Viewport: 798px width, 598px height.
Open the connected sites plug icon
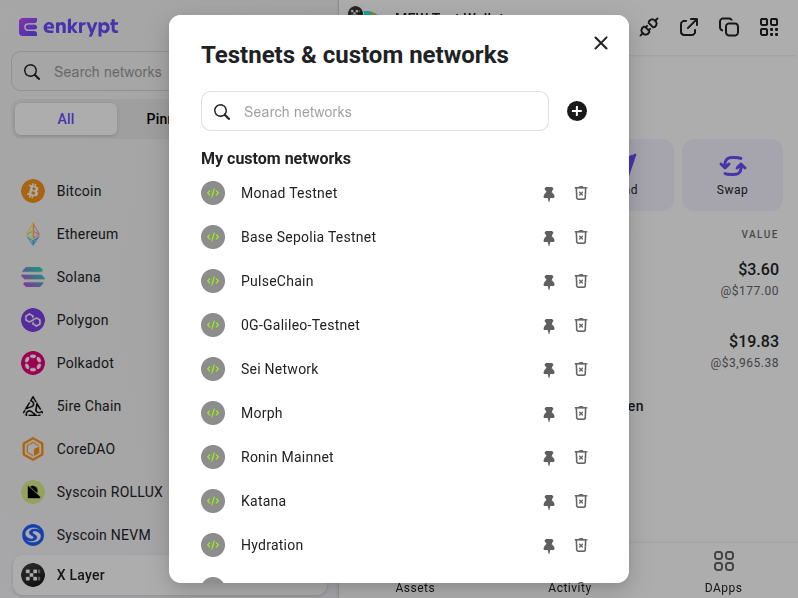click(649, 27)
